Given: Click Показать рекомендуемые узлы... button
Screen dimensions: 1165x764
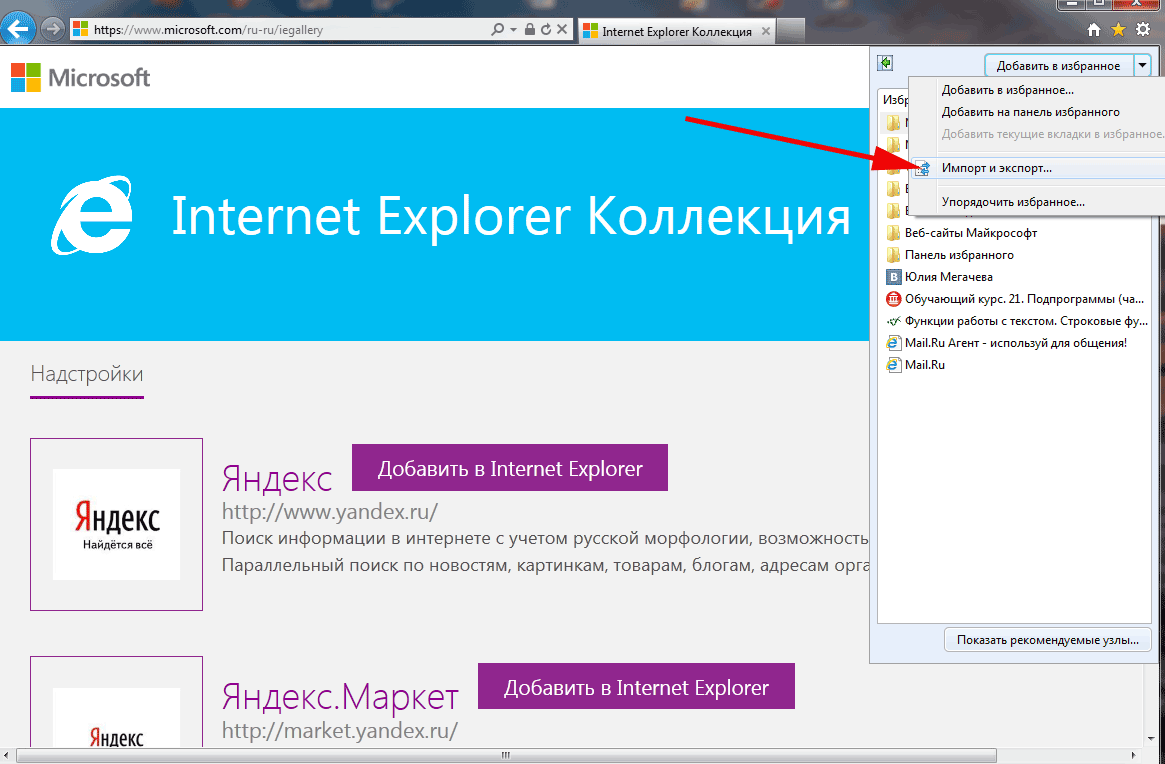Looking at the screenshot, I should 1048,640.
